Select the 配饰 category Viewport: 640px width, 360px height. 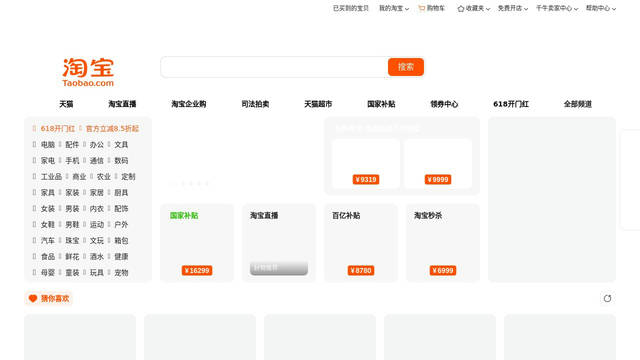121,209
